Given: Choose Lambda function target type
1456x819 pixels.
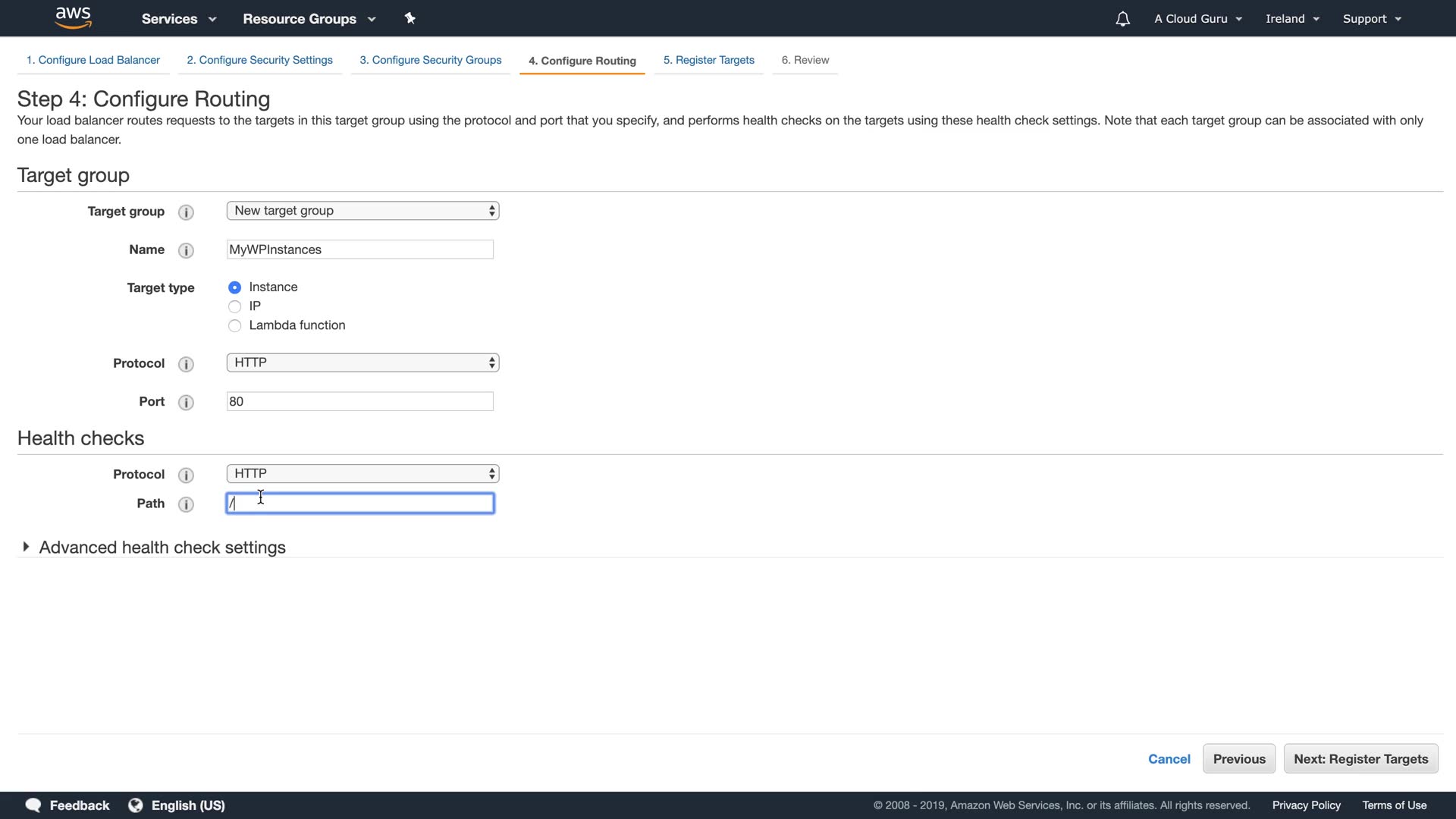Looking at the screenshot, I should point(234,325).
